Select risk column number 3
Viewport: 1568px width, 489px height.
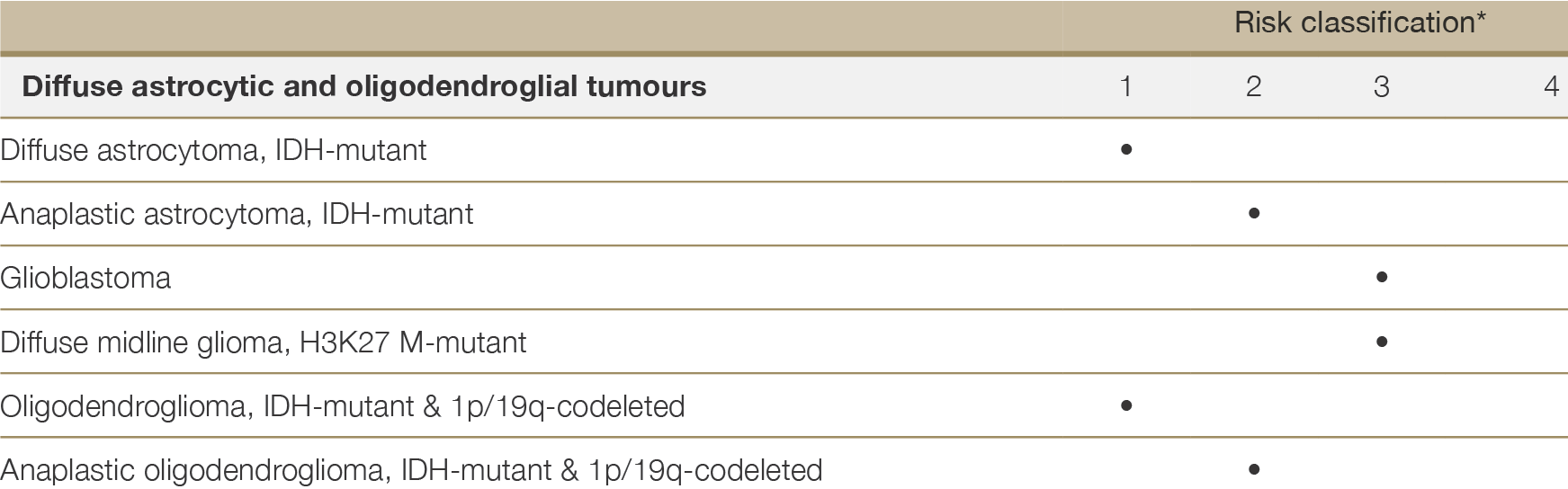[x=1382, y=86]
